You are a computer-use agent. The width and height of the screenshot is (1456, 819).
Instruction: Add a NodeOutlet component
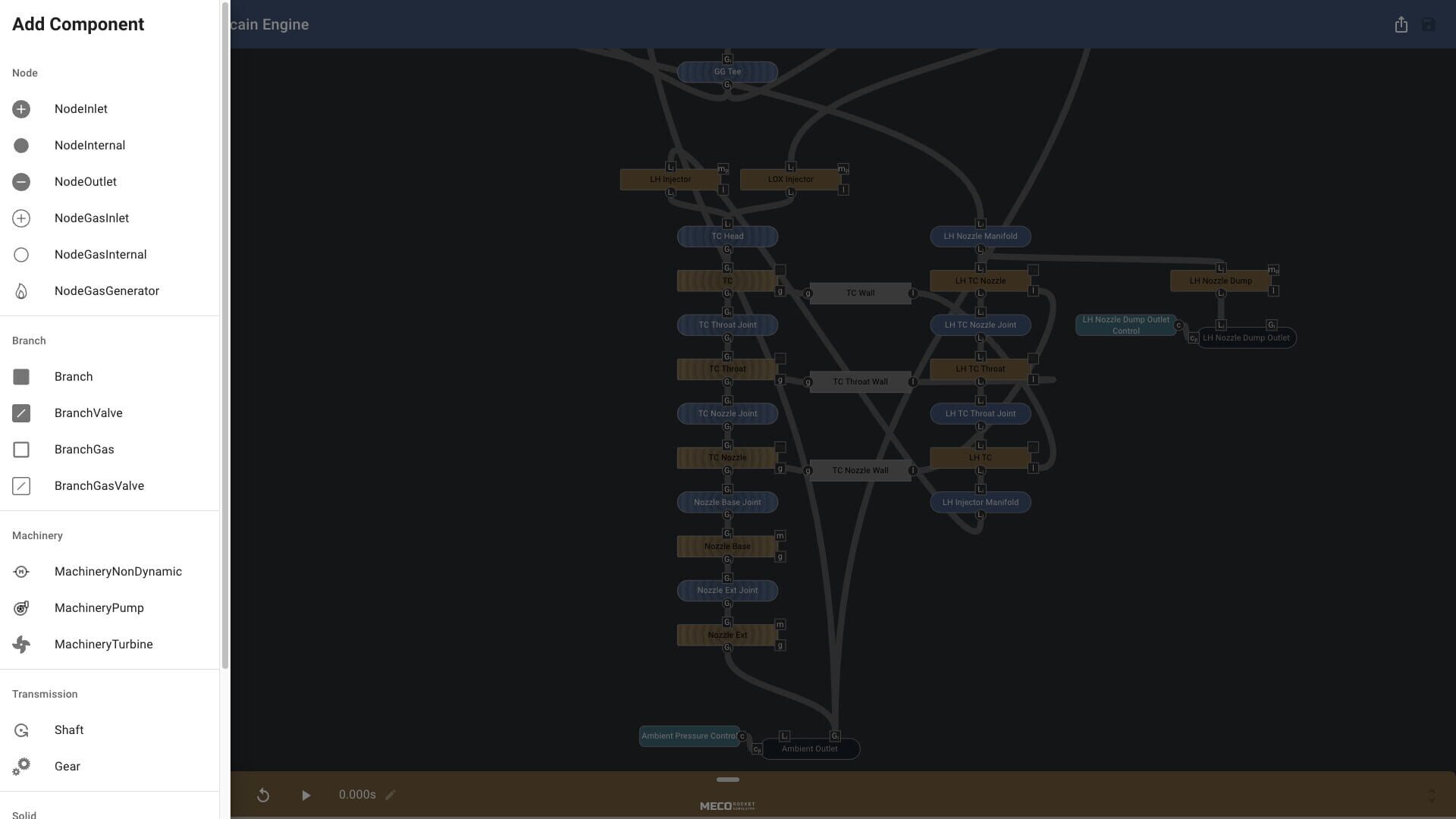[x=21, y=181]
